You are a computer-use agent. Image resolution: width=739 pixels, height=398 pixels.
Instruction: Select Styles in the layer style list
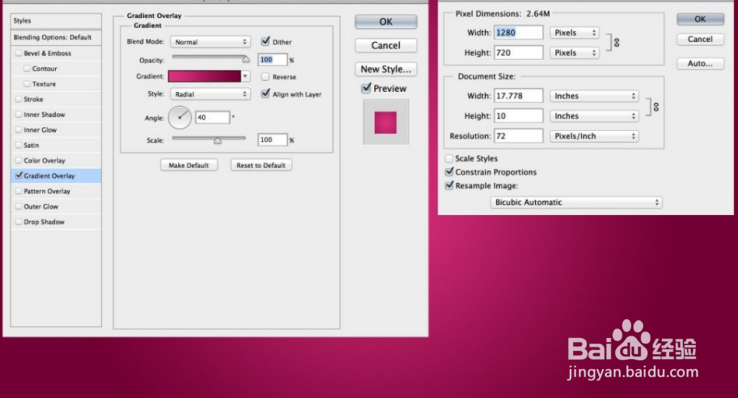point(56,21)
